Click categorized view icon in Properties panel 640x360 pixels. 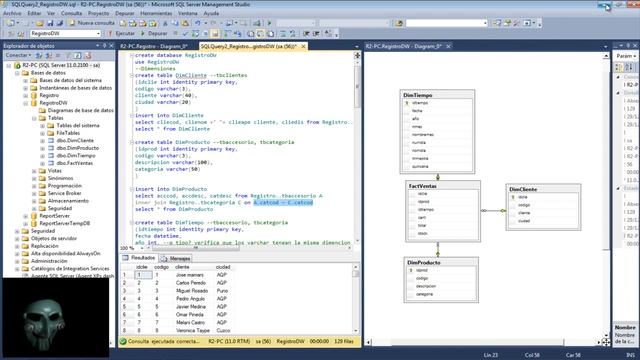point(619,67)
